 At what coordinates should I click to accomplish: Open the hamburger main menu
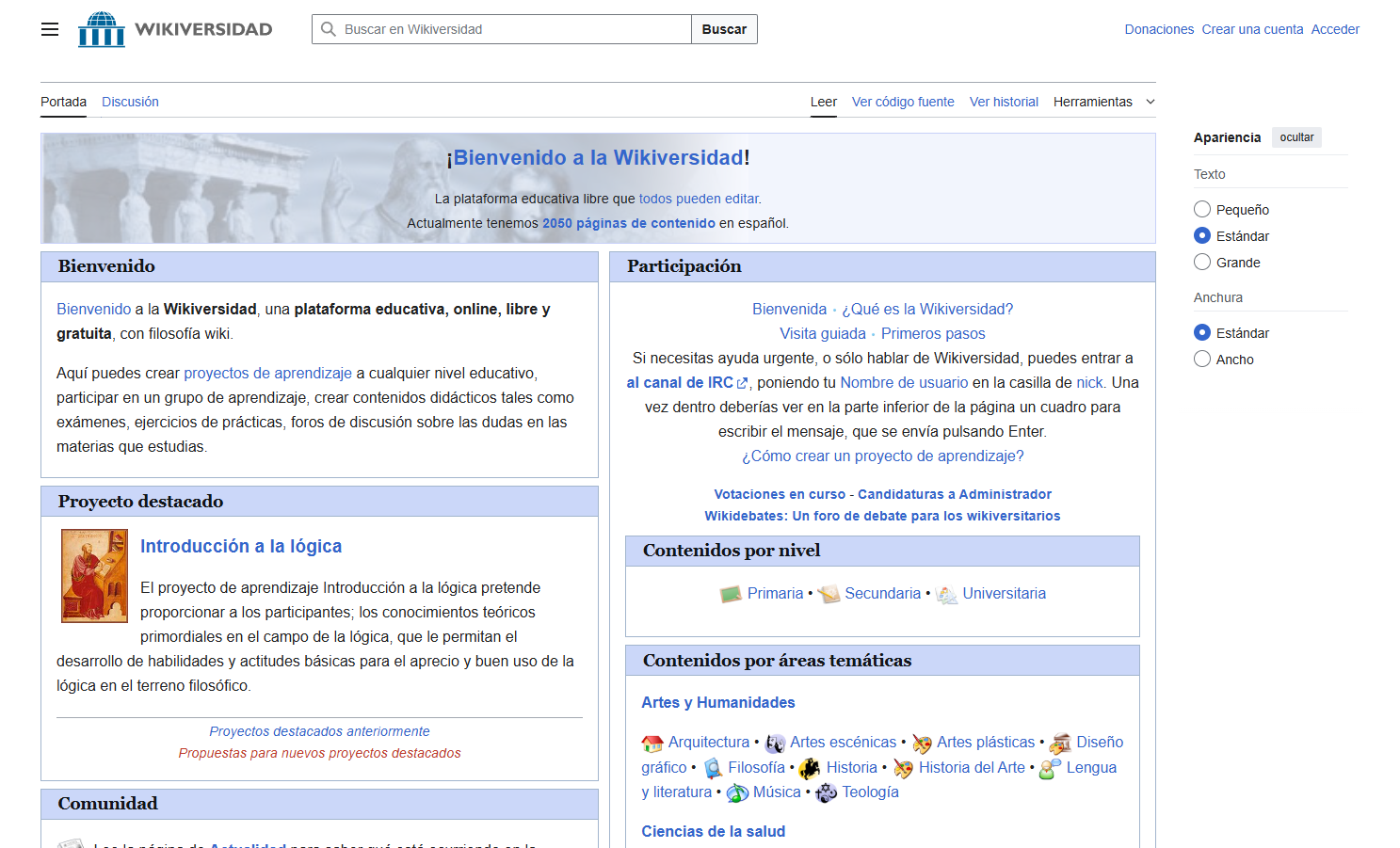point(50,29)
